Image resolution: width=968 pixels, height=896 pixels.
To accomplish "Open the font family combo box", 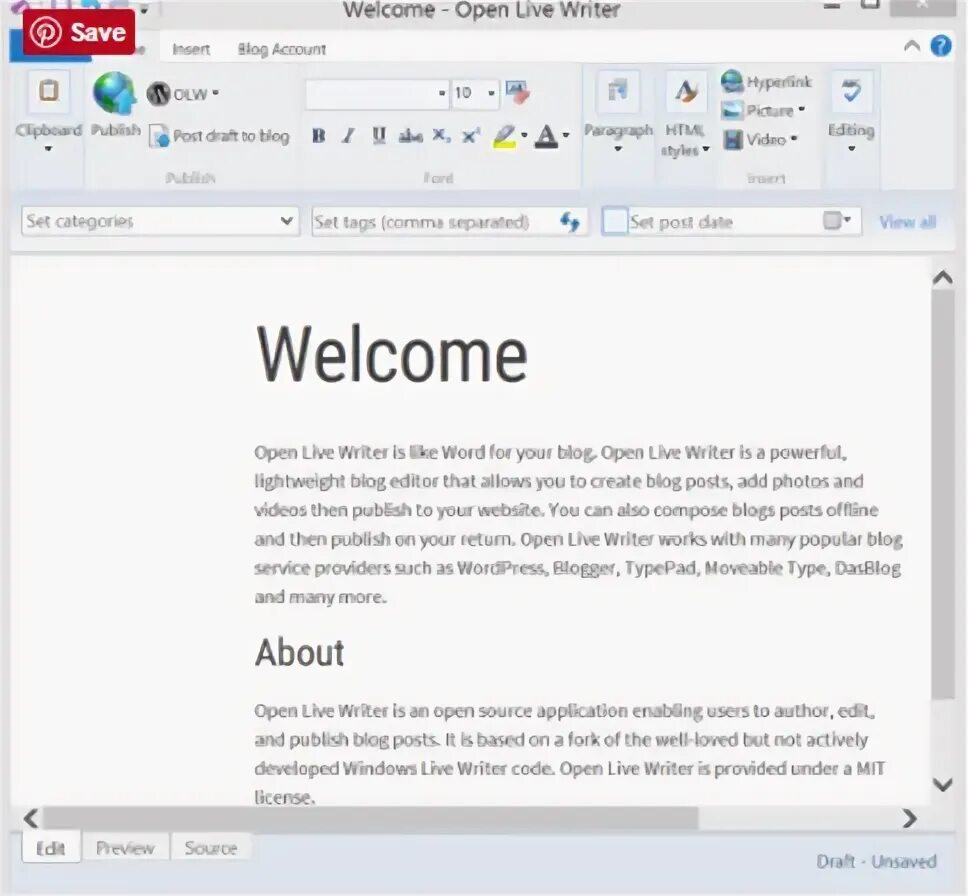I will coord(377,94).
